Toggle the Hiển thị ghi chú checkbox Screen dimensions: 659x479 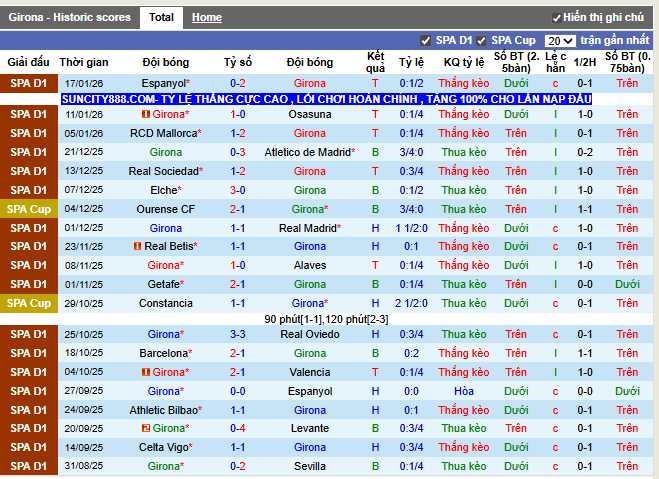coord(557,18)
